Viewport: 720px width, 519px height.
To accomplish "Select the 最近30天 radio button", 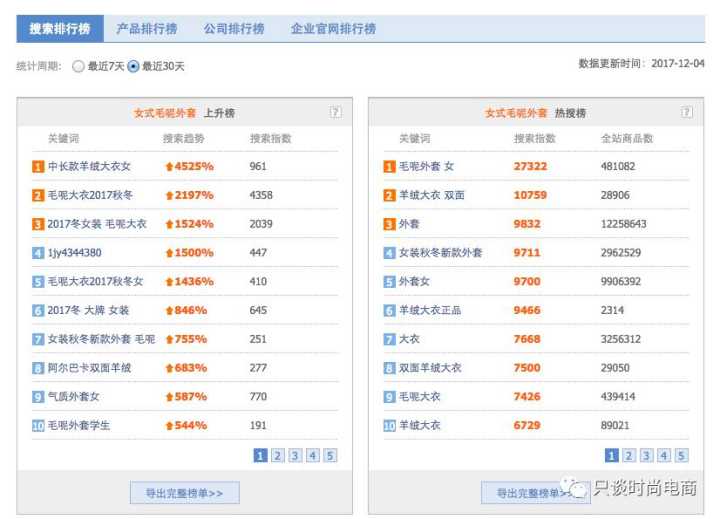I will click(134, 66).
